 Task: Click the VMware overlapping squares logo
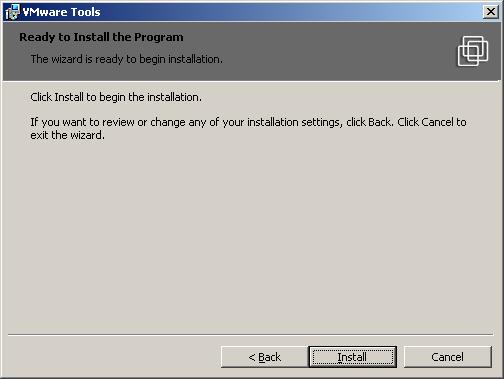pyautogui.click(x=473, y=51)
